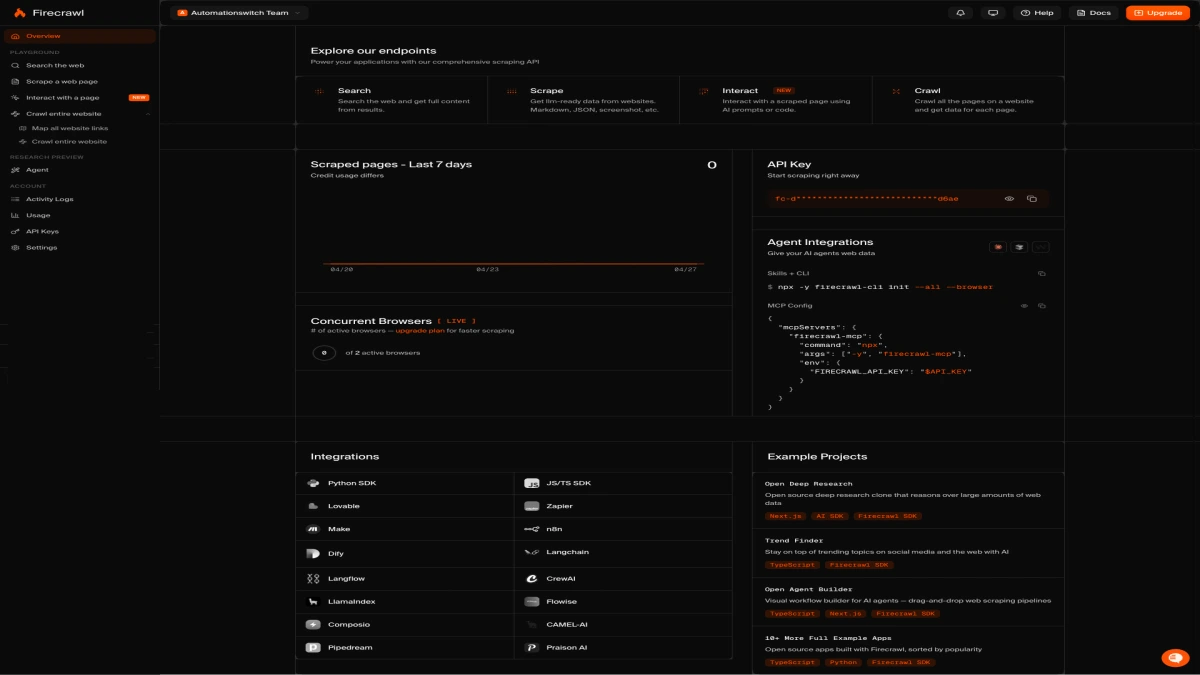View the Usage page
The image size is (1200, 675).
pyautogui.click(x=40, y=215)
